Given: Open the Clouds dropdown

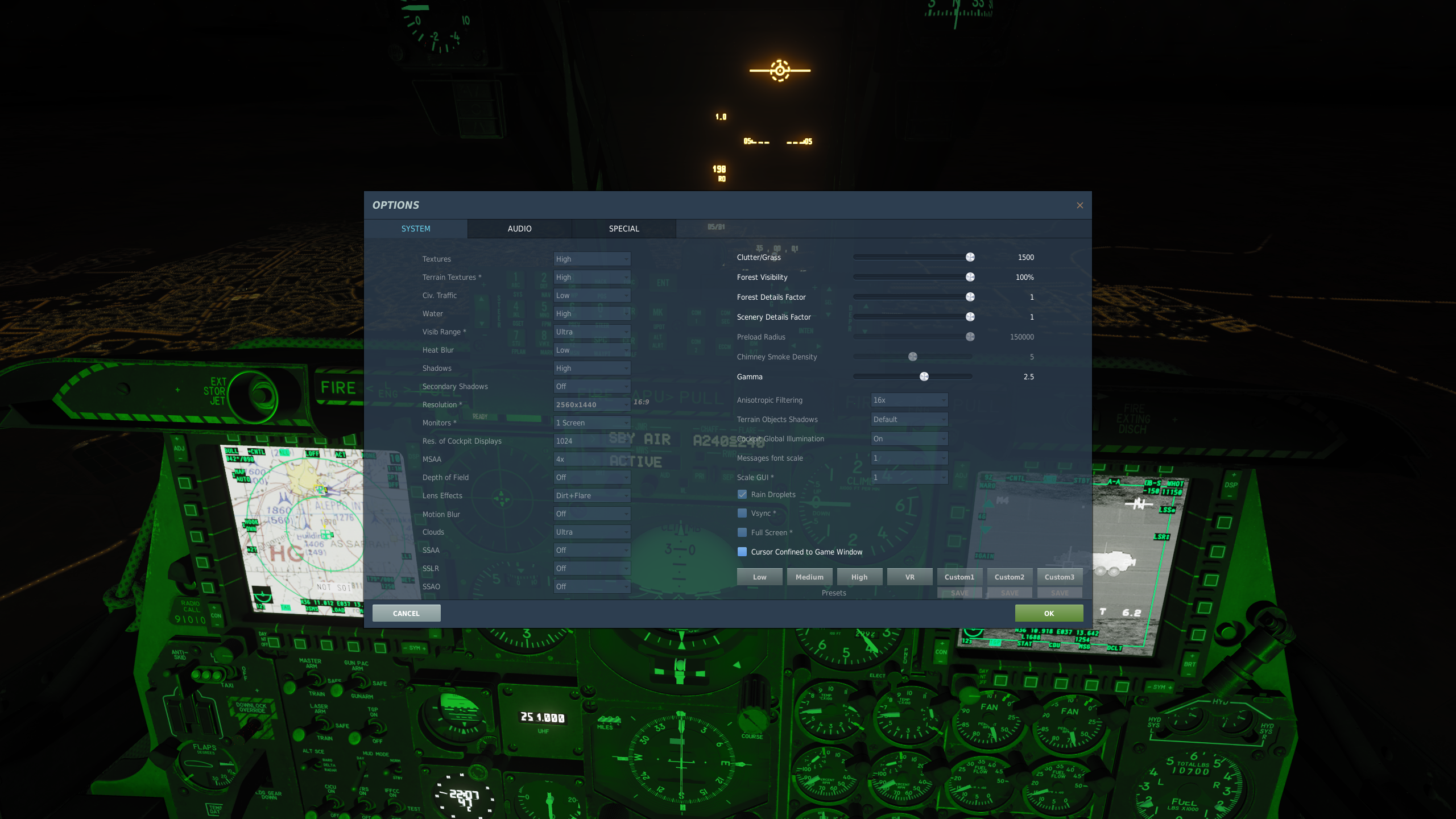Looking at the screenshot, I should click(592, 532).
